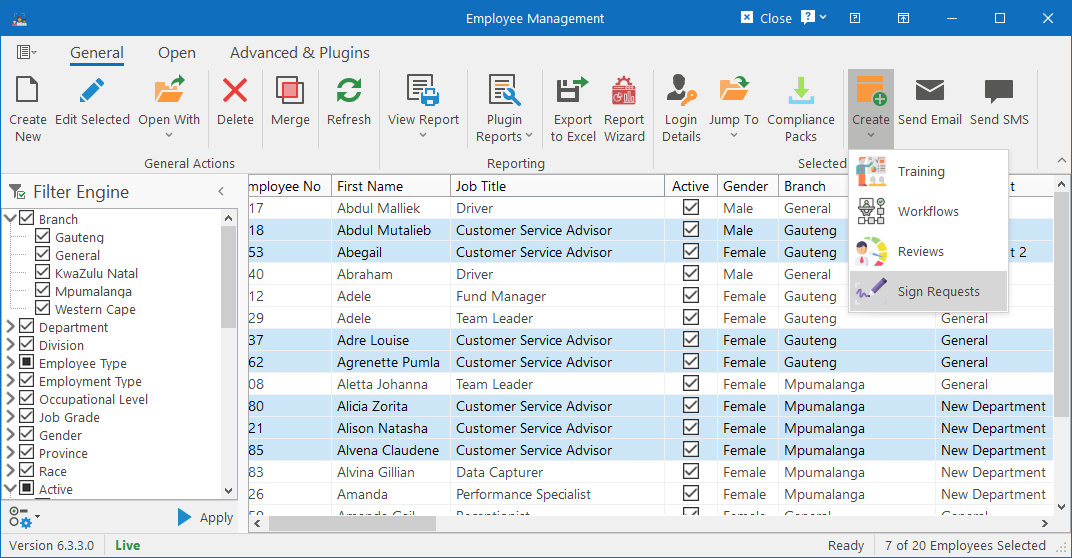Viewport: 1072px width, 558px height.
Task: Click the Export to Excel icon
Action: [572, 90]
